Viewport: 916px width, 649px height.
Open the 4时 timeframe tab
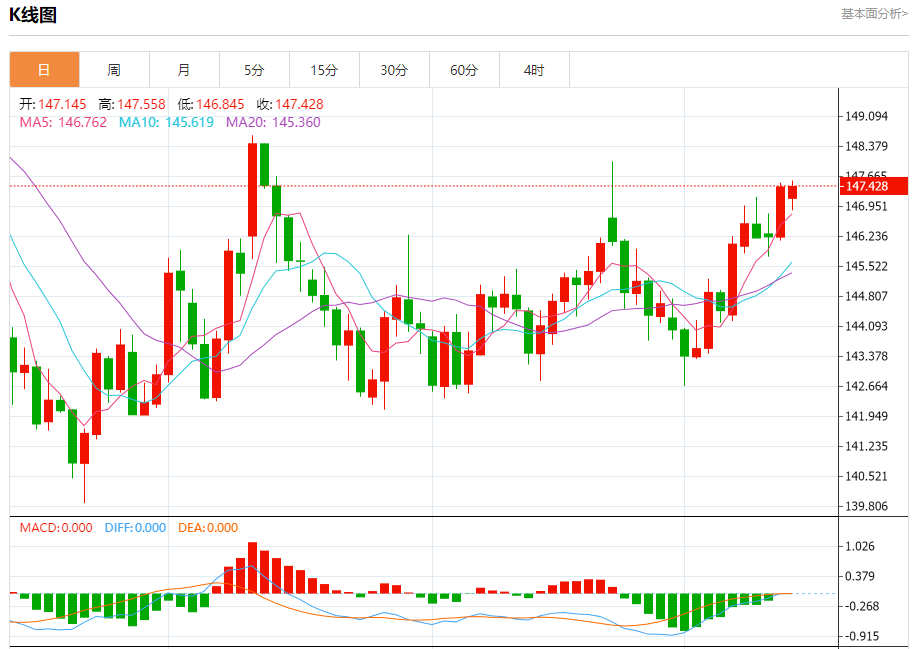(x=535, y=70)
